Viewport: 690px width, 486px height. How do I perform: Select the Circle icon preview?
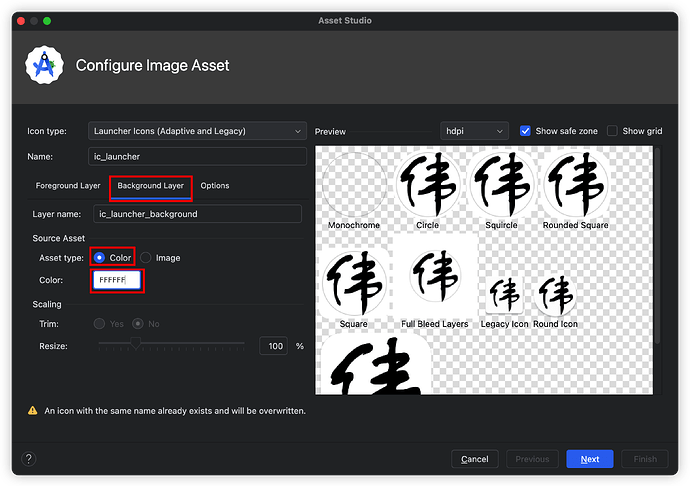428,185
